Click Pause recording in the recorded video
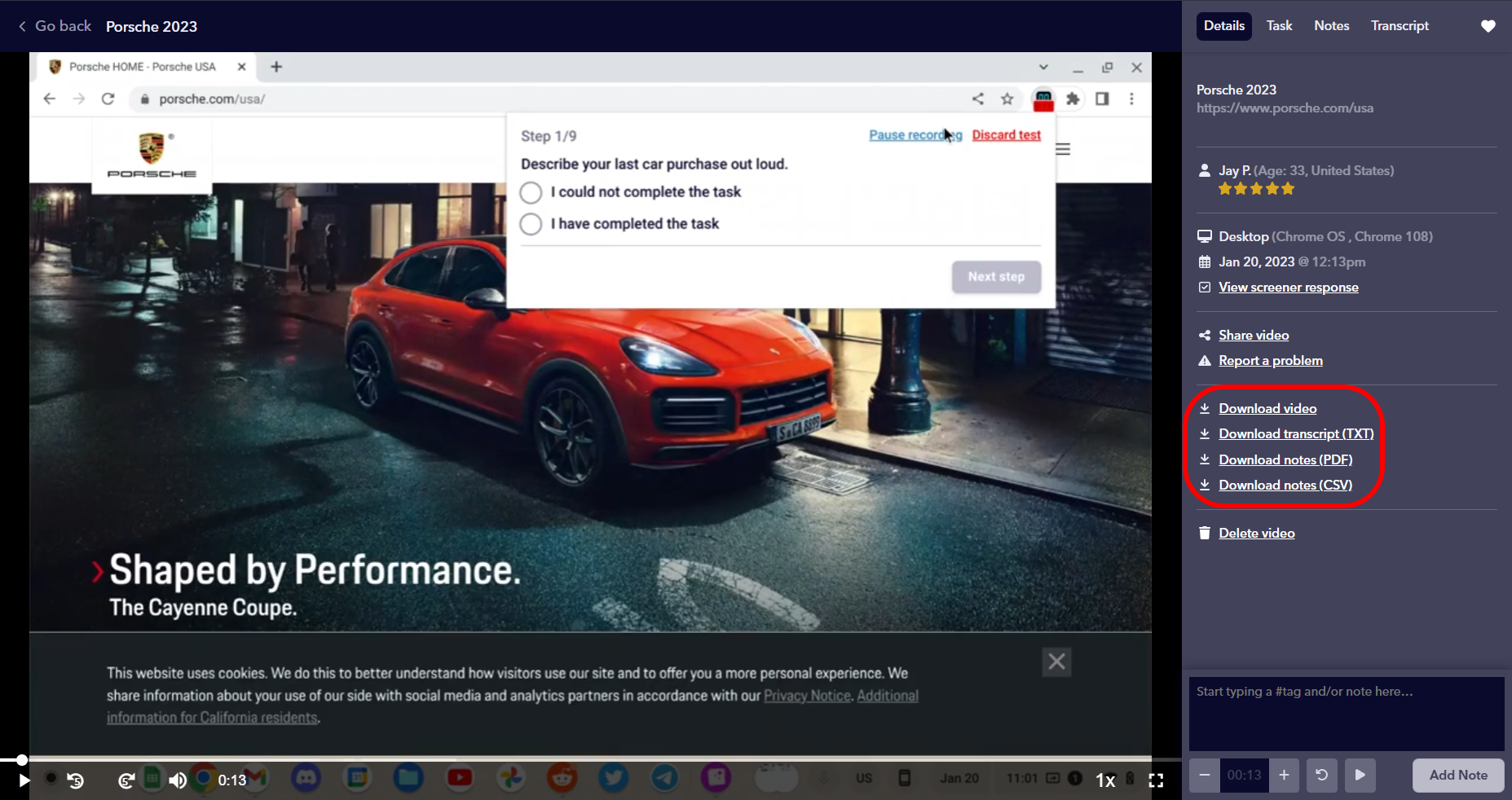This screenshot has height=800, width=1512. [915, 135]
